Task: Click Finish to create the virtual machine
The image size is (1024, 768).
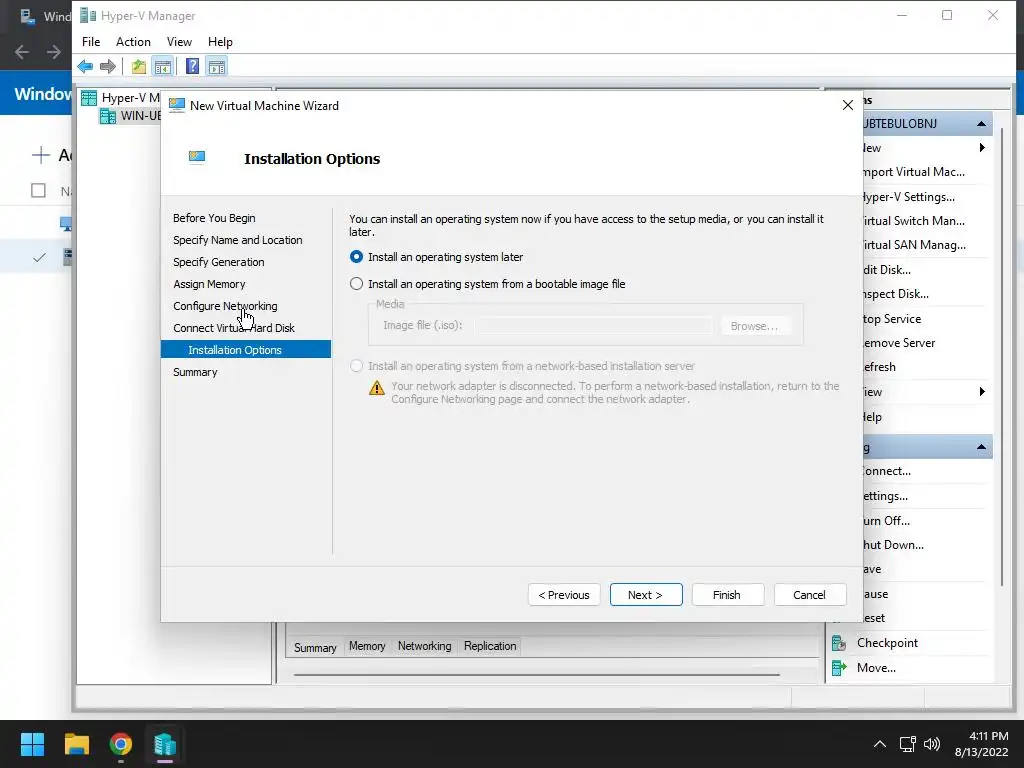Action: pos(727,595)
